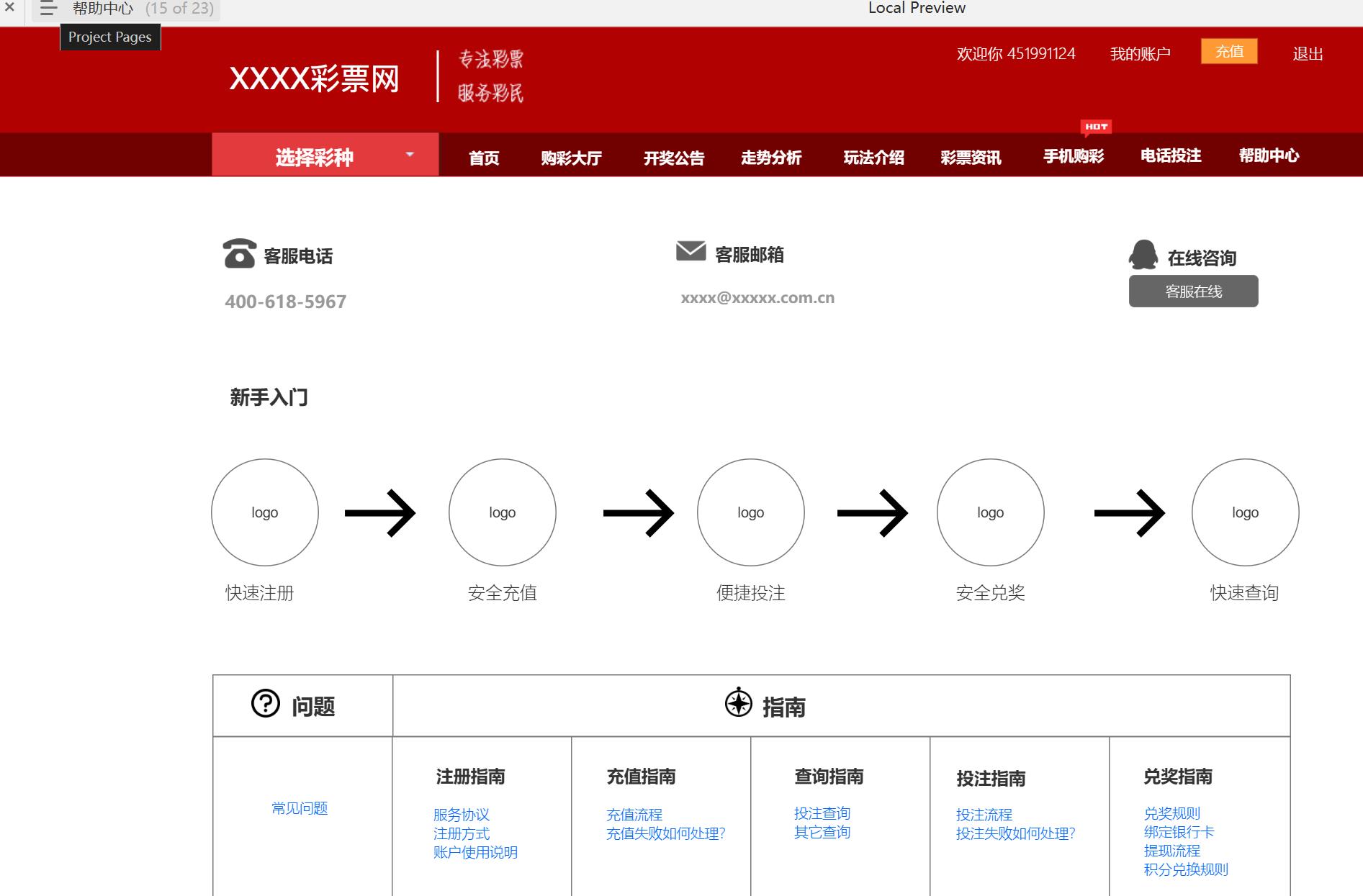1363x896 pixels.
Task: Open the 绑定银行卡 link
Action: 1179,832
